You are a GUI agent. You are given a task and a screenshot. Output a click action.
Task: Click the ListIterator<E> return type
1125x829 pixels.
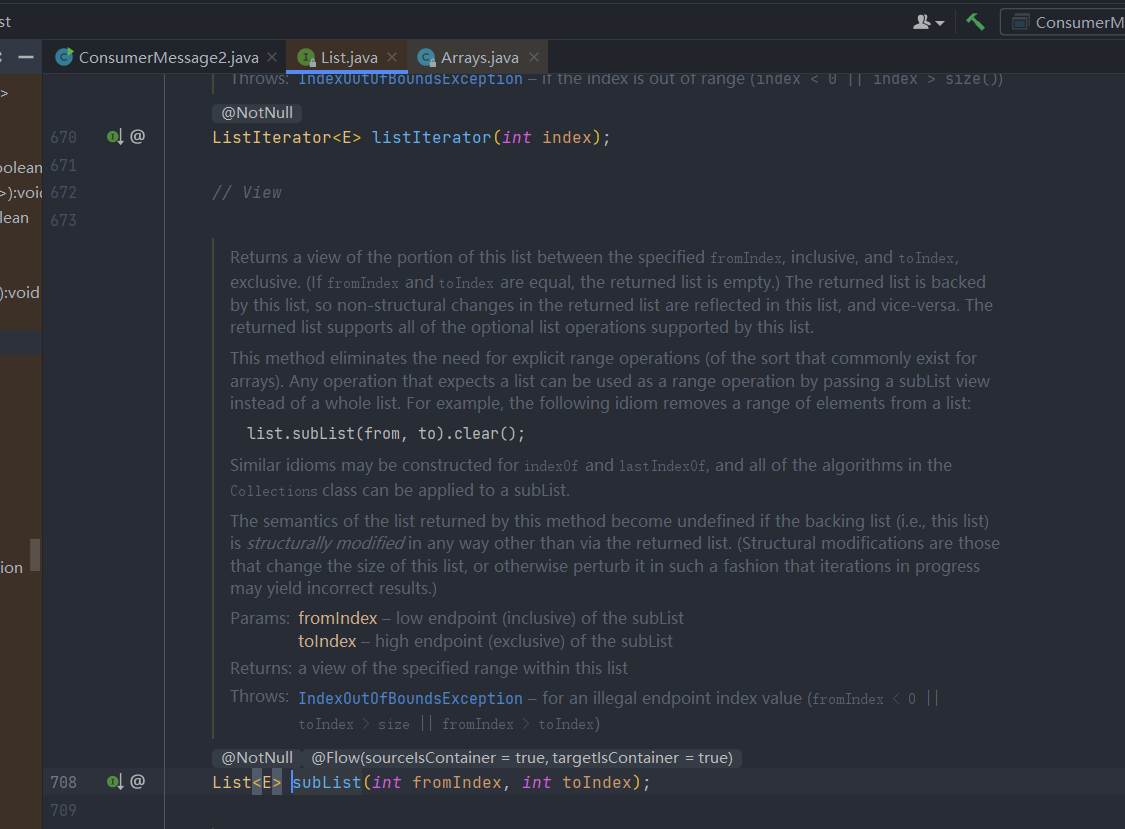[x=286, y=137]
